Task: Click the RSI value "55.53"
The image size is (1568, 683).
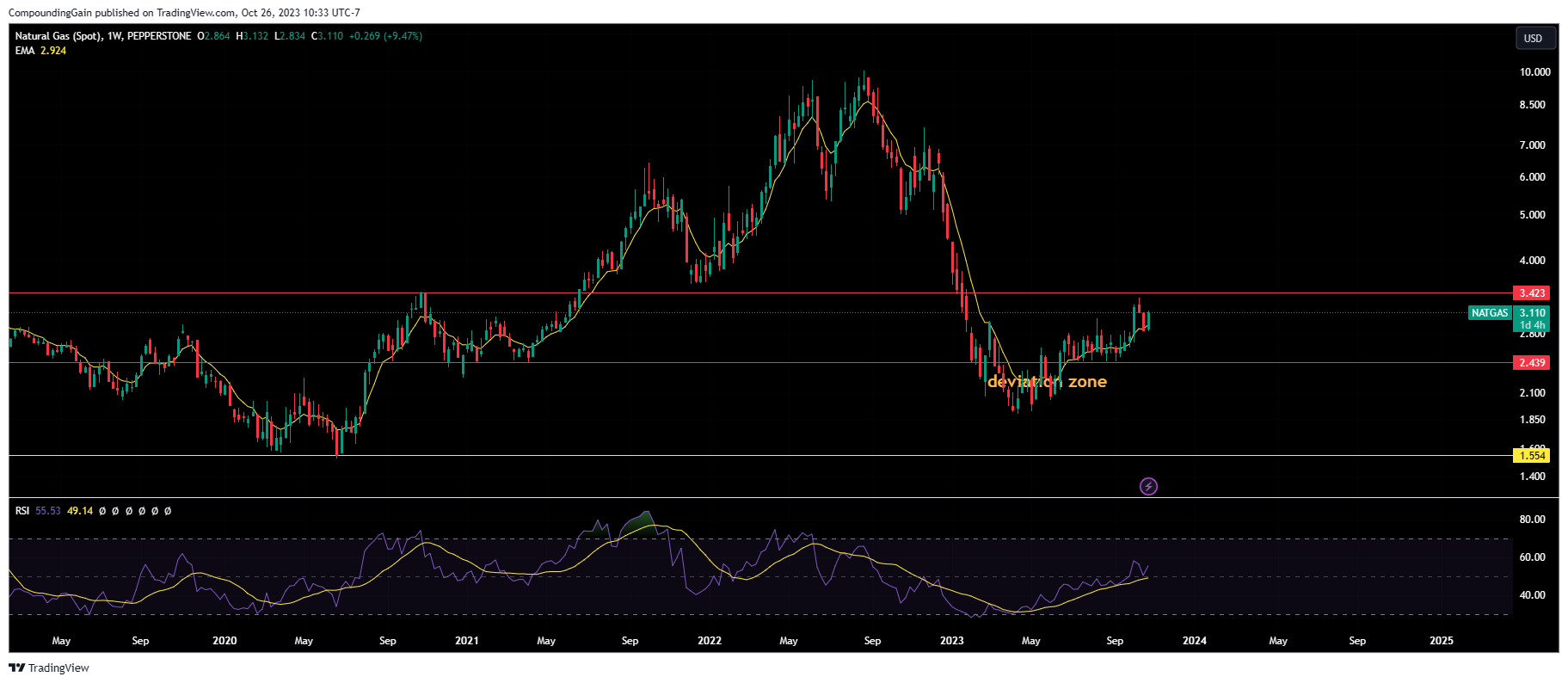Action: tap(48, 511)
